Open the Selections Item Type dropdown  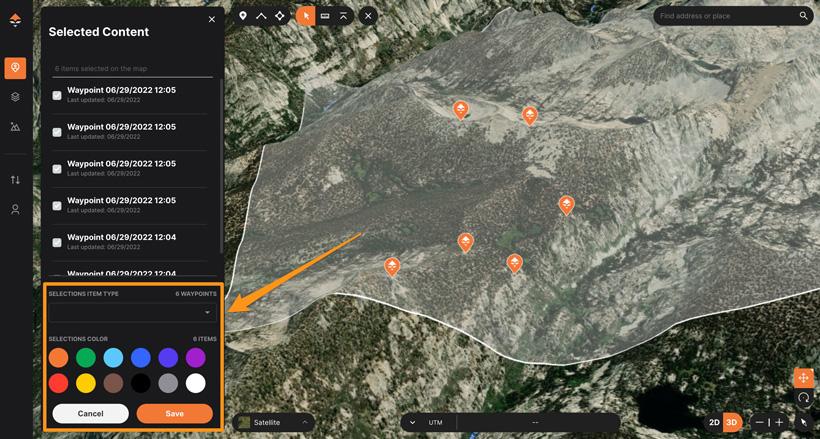click(x=132, y=312)
